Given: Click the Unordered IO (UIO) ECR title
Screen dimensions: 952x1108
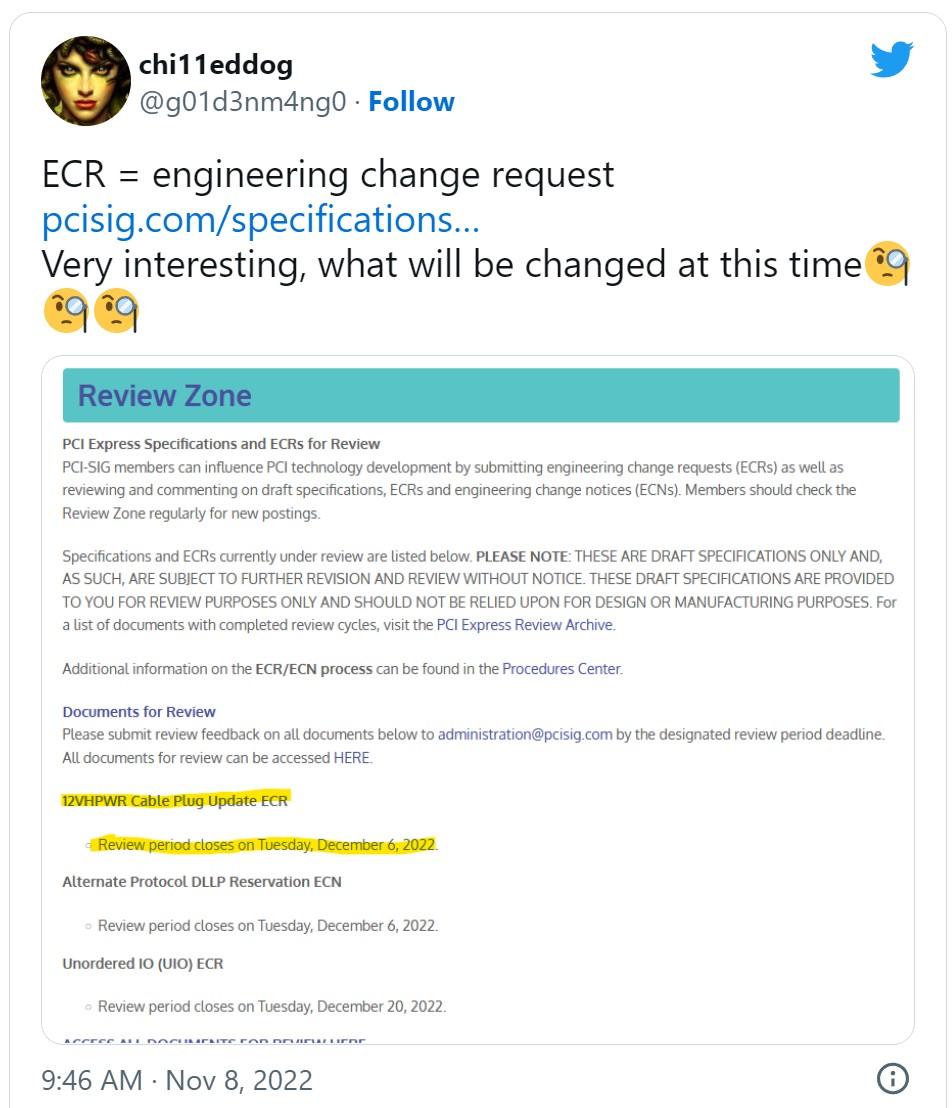Looking at the screenshot, I should 143,964.
